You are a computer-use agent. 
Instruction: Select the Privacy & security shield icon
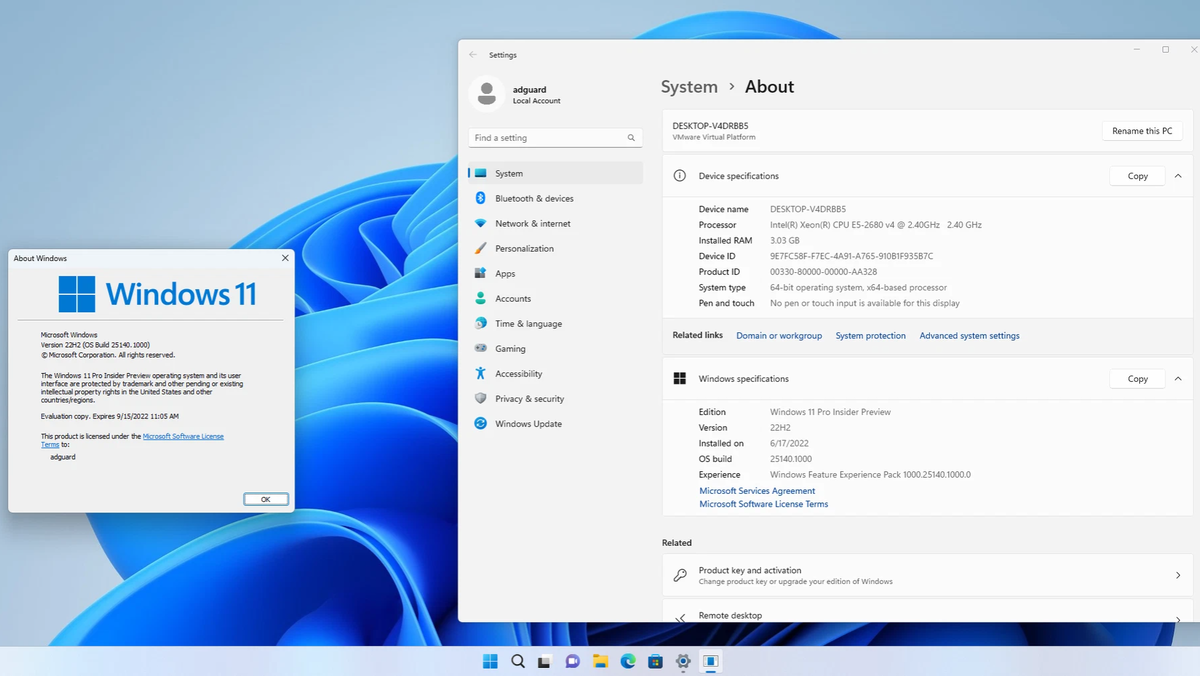pos(481,398)
